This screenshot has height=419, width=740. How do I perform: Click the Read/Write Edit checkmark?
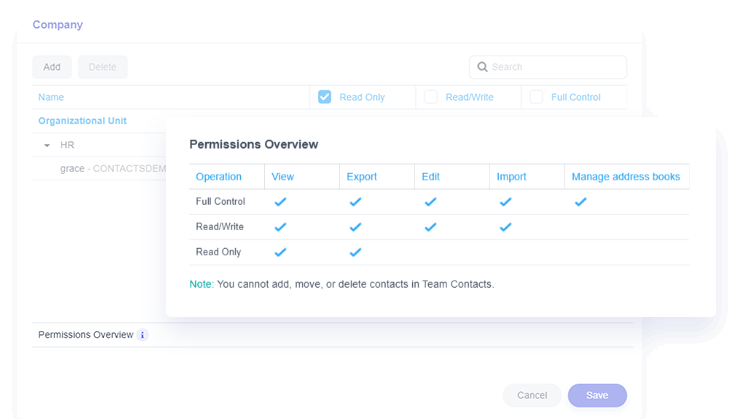tap(430, 227)
